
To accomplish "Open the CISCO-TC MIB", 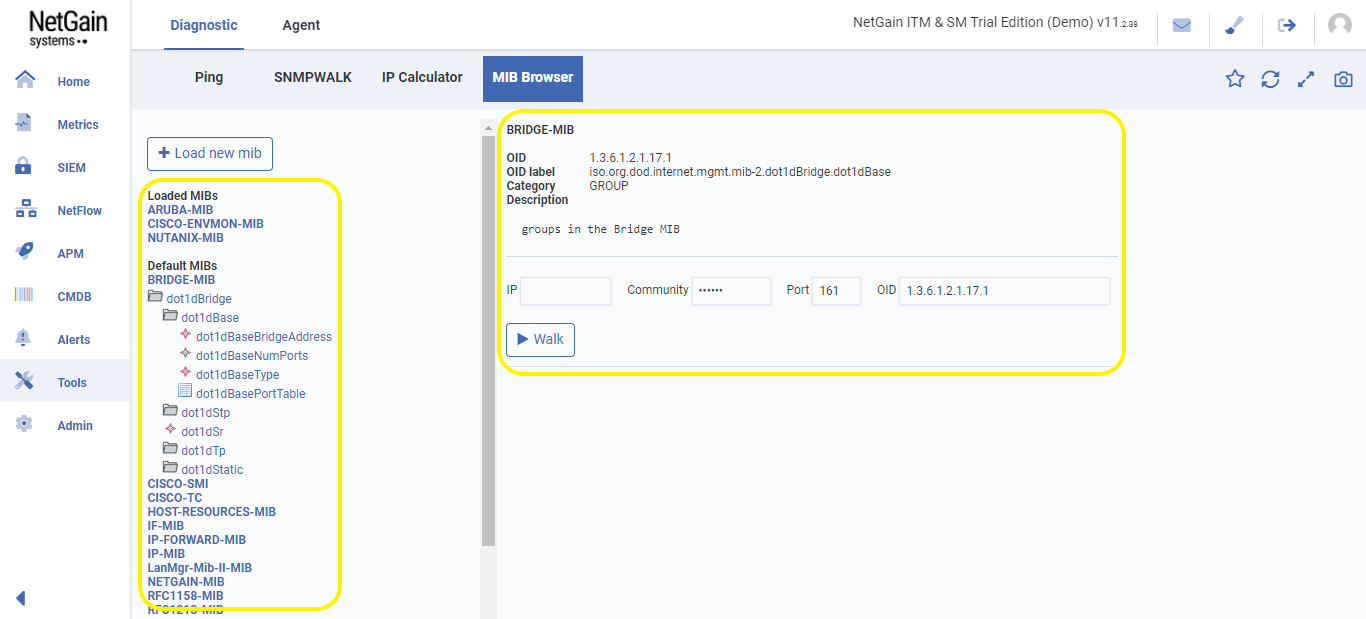I will (175, 498).
